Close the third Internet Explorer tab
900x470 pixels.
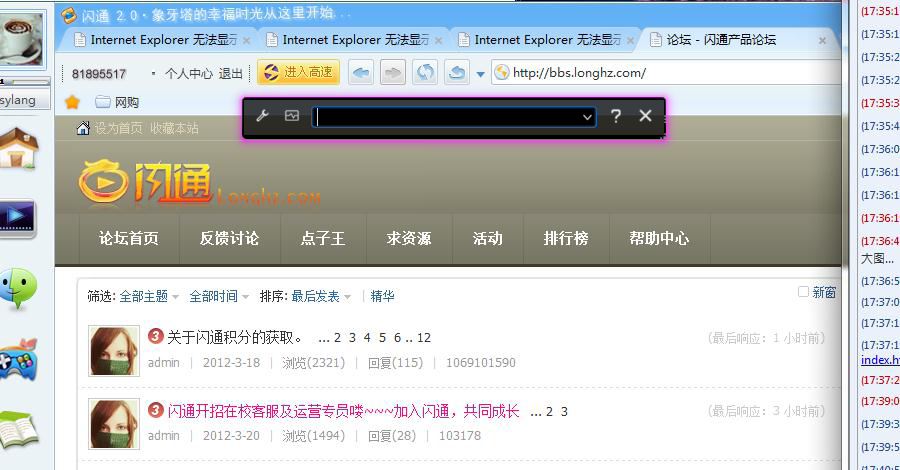630,40
